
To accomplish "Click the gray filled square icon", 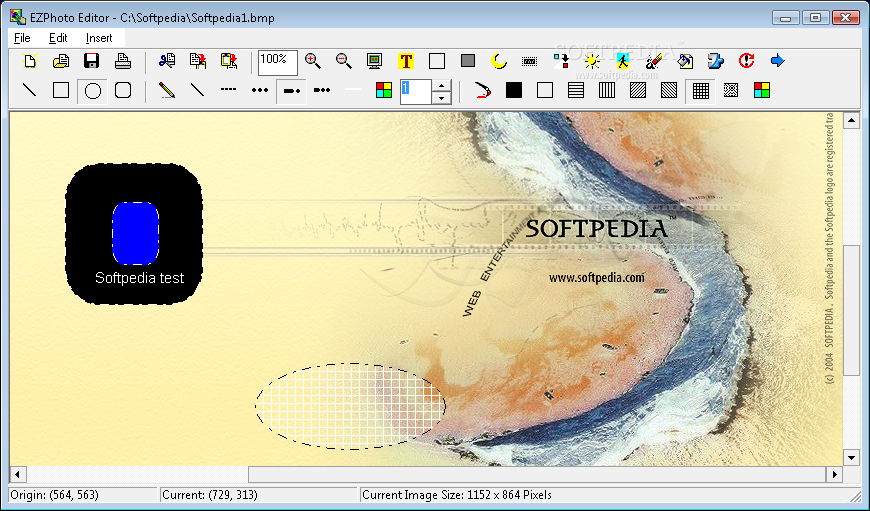I will point(468,61).
